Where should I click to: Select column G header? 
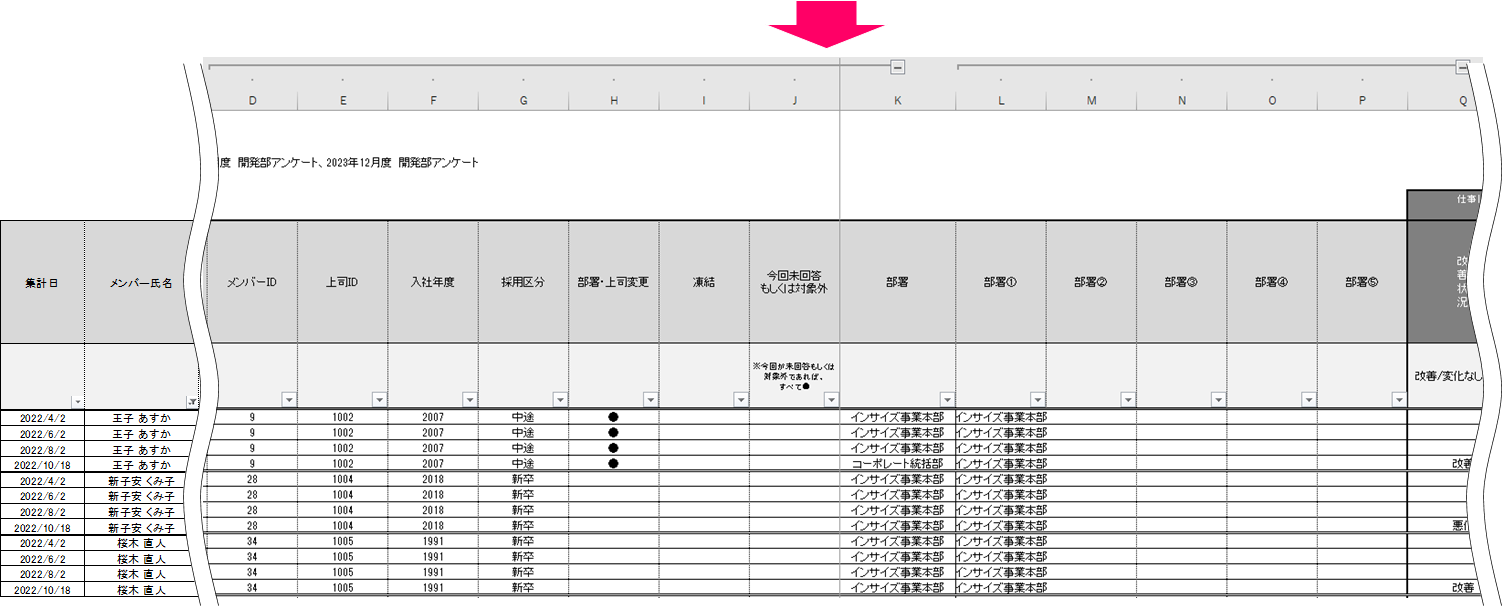coord(524,100)
